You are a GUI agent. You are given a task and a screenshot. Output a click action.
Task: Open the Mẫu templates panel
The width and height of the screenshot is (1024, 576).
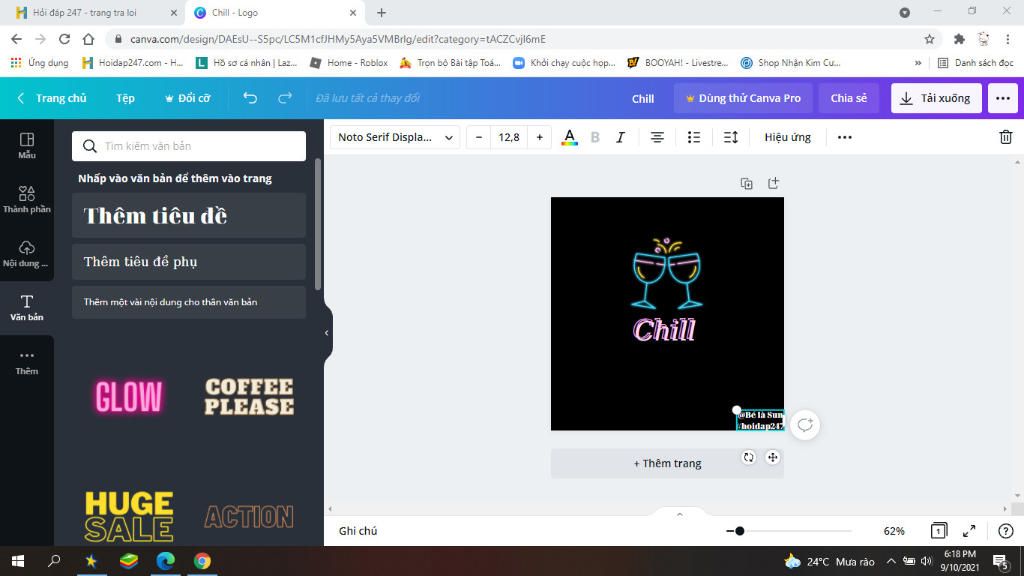[27, 146]
